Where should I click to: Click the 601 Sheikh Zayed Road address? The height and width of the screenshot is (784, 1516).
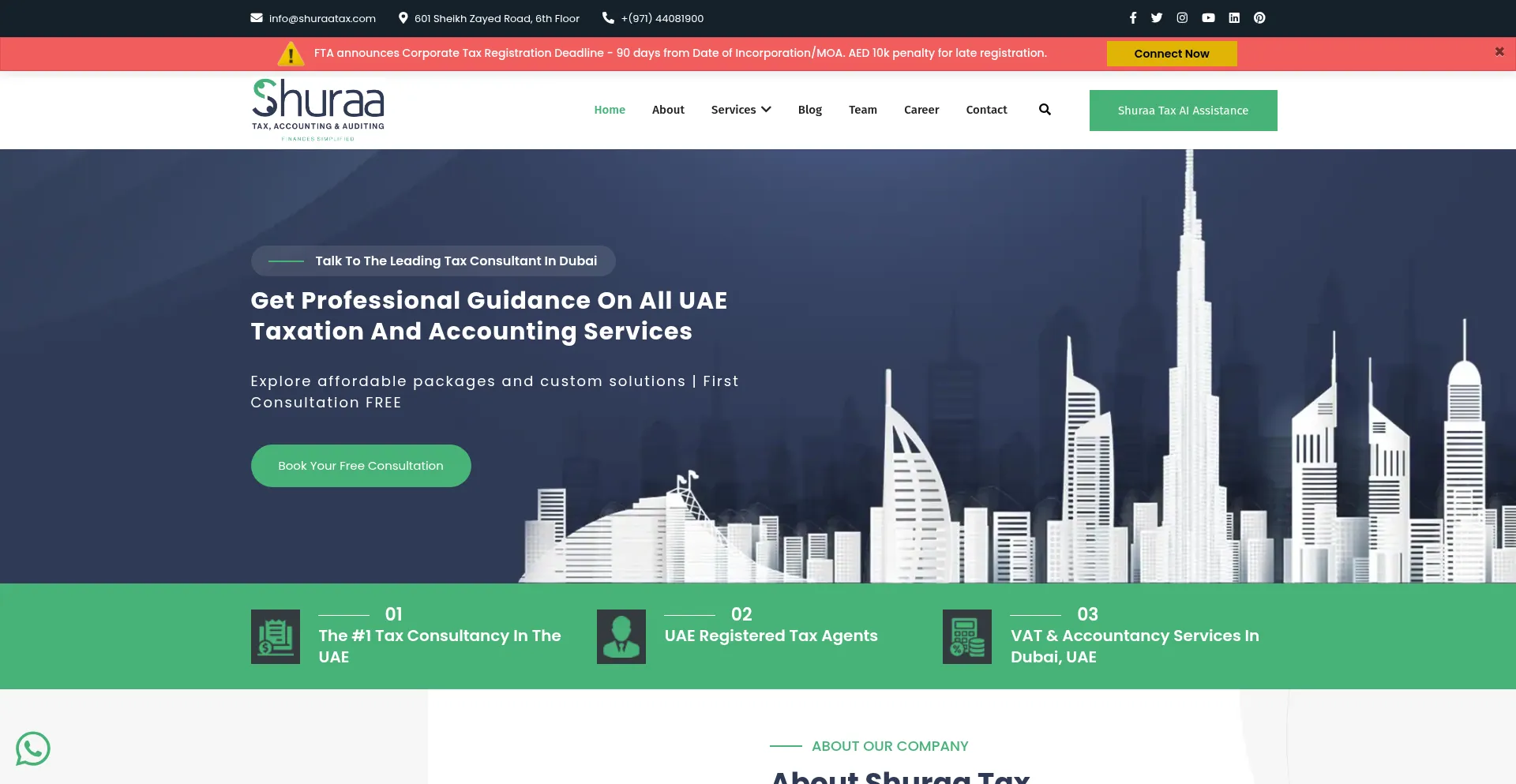pos(497,18)
